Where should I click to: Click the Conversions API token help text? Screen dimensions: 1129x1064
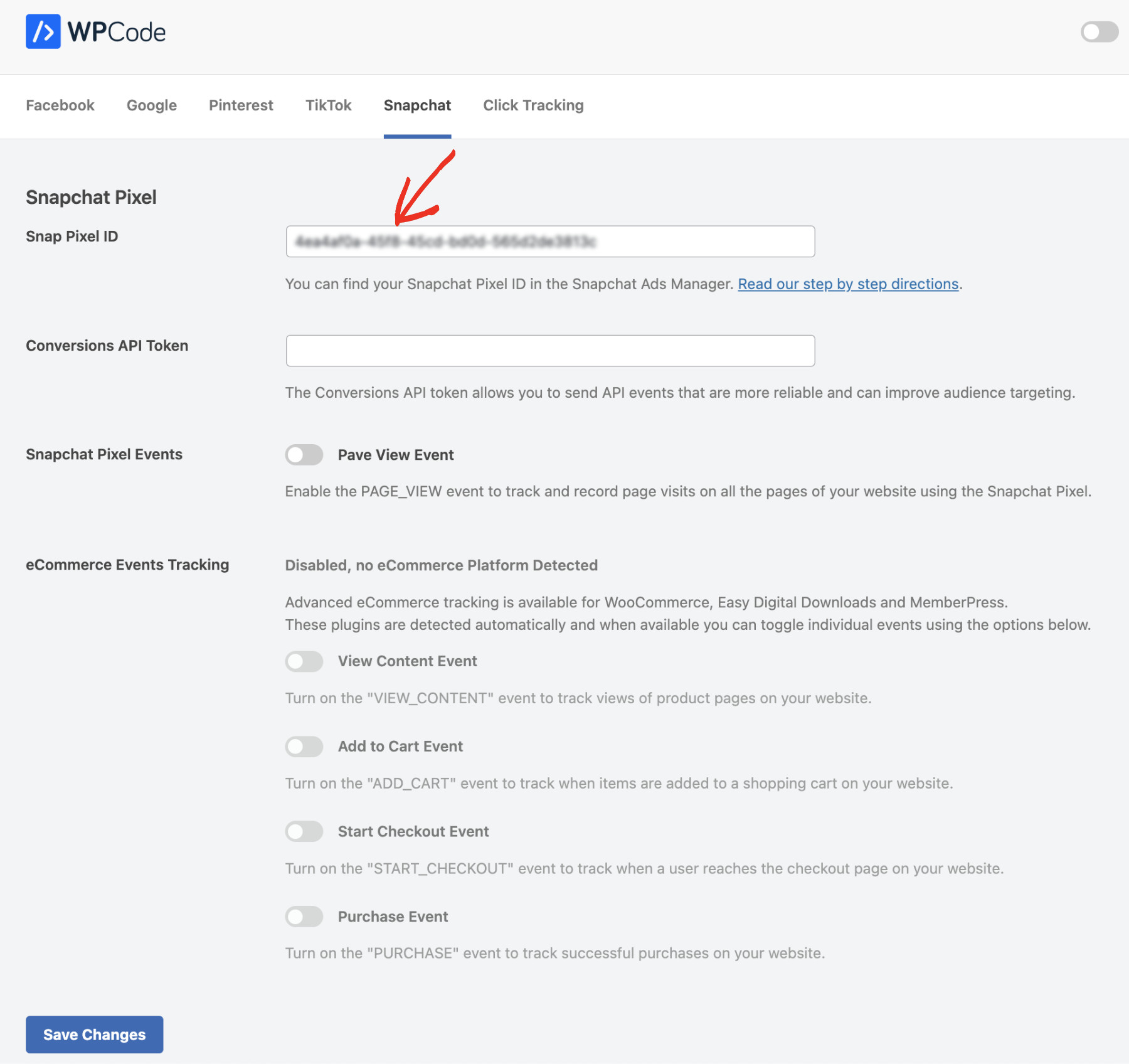(680, 393)
